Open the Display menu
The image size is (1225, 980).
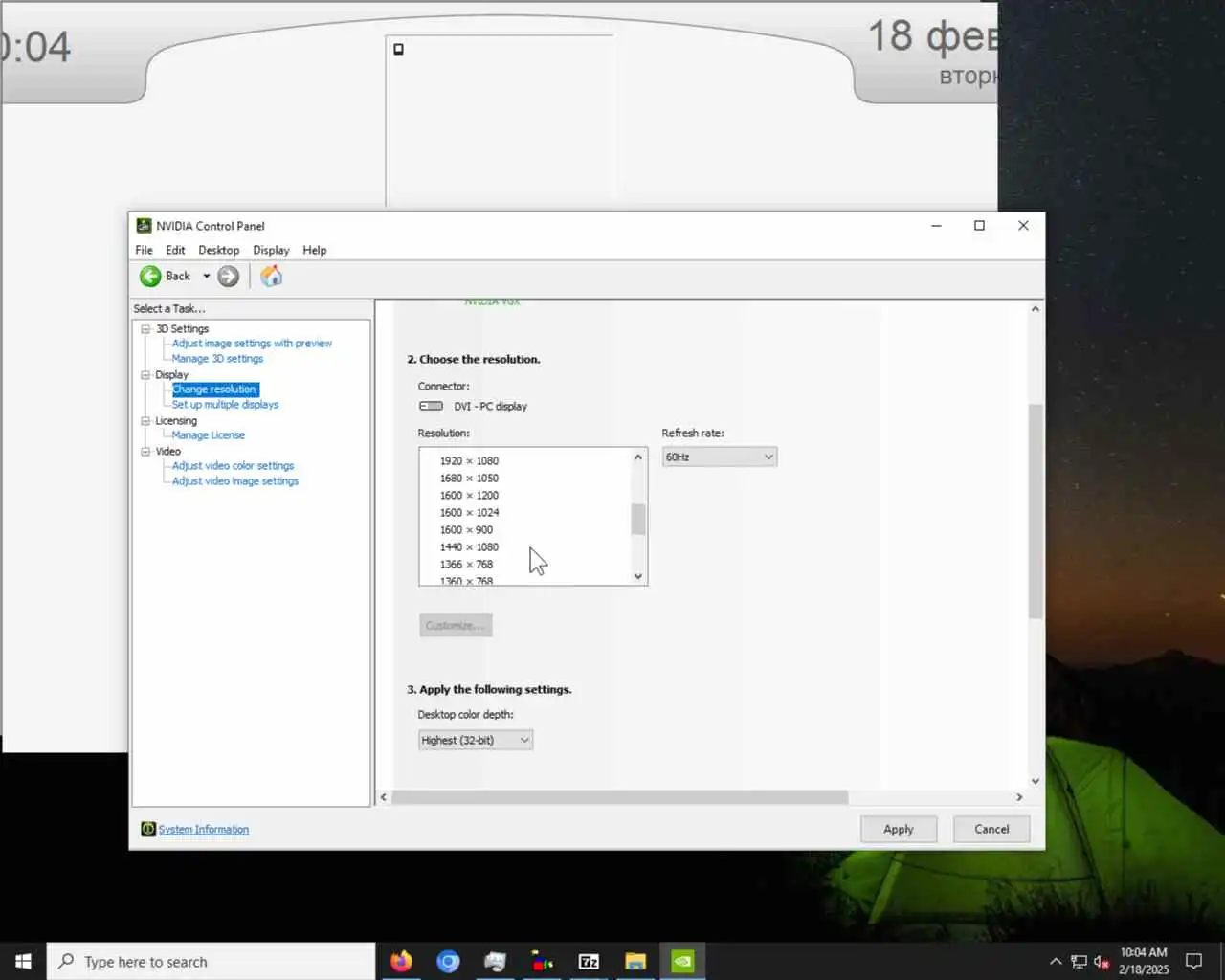271,250
